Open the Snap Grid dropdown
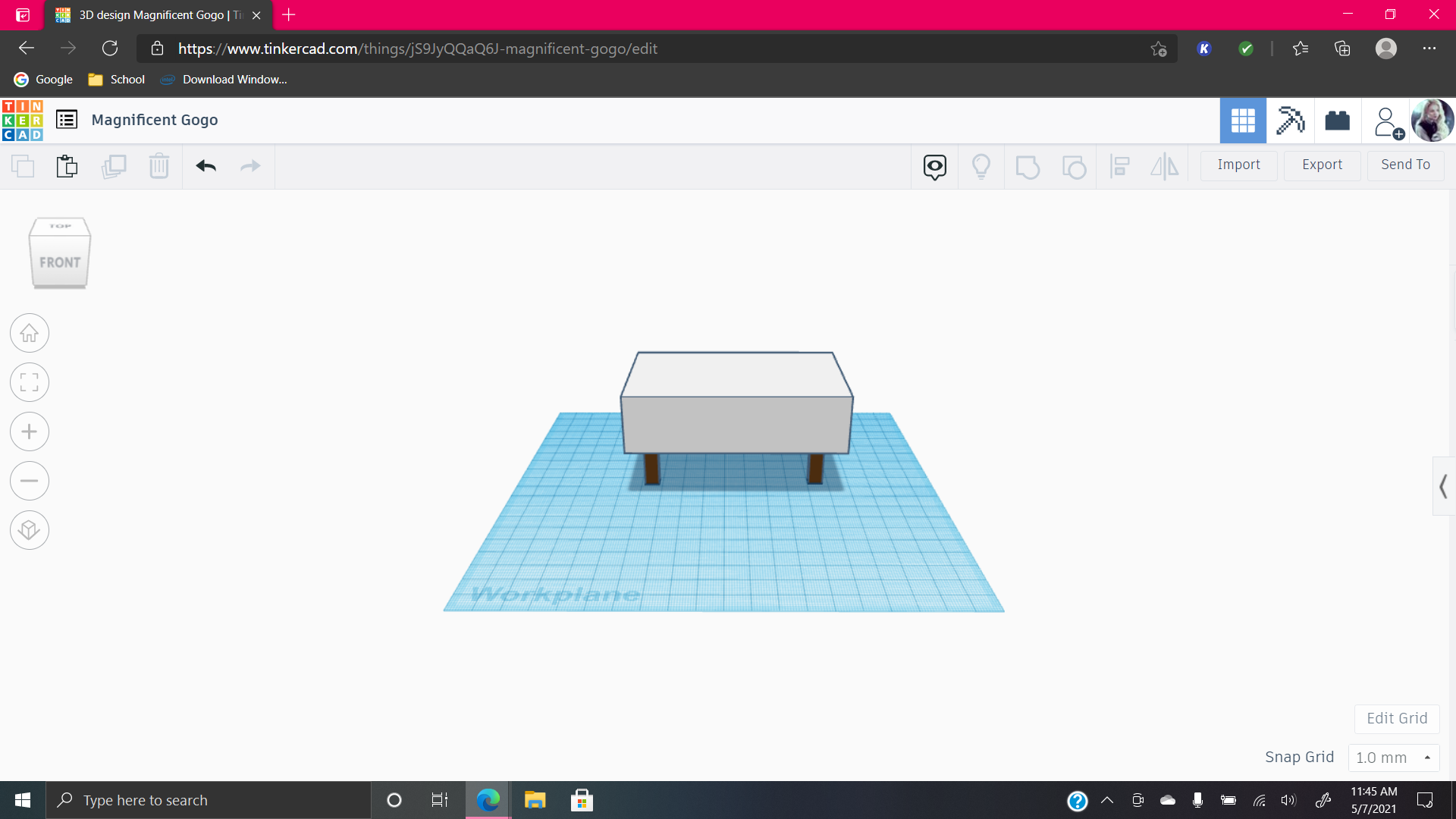The height and width of the screenshot is (819, 1456). coord(1394,757)
